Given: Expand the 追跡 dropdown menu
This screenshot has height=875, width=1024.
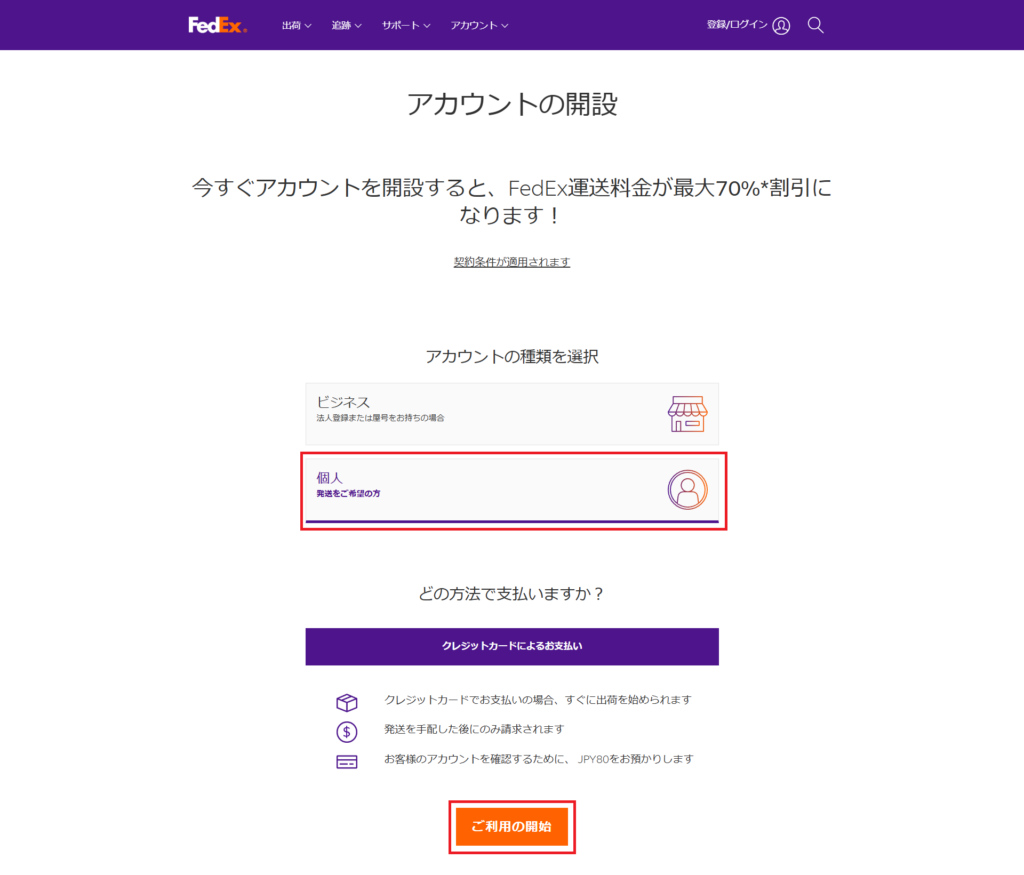Looking at the screenshot, I should [346, 25].
